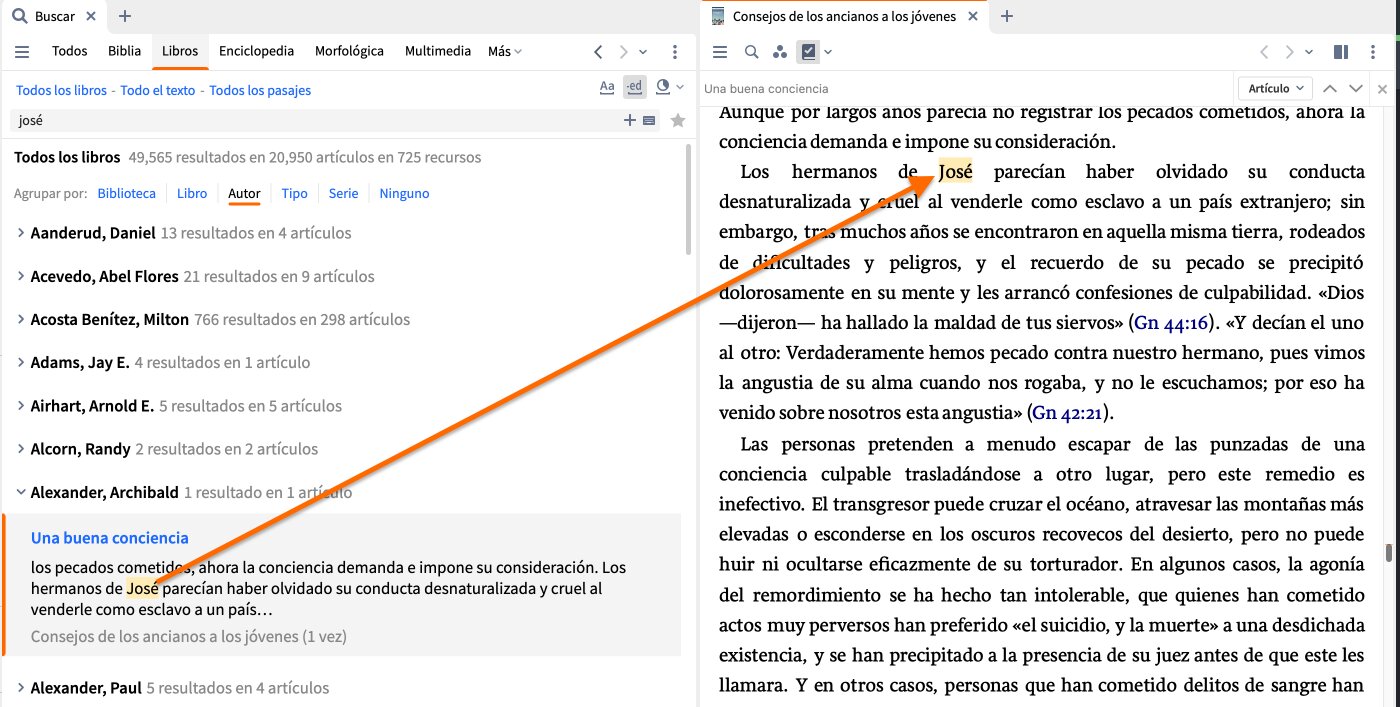
Task: Open a new tab next to Buscar
Action: pos(124,16)
